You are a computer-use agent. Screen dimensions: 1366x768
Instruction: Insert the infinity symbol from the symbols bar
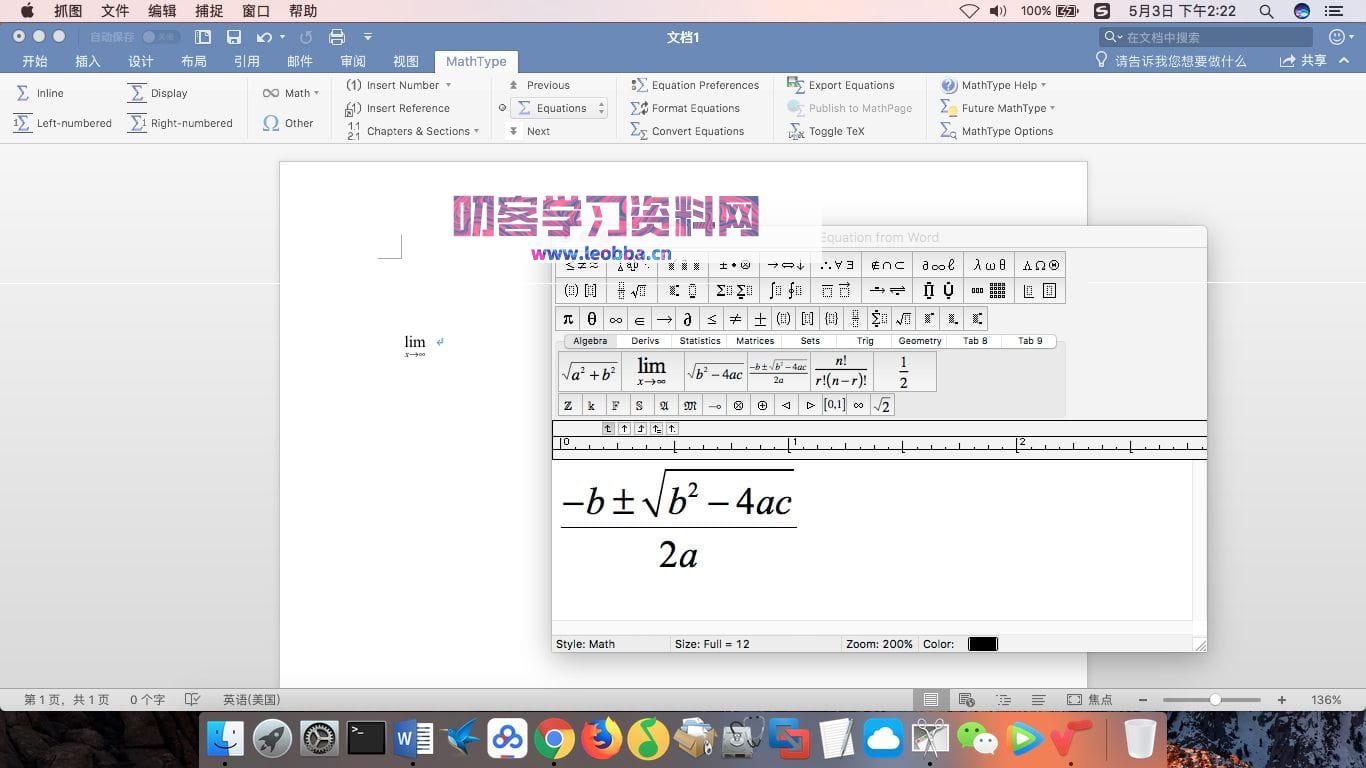pyautogui.click(x=614, y=318)
